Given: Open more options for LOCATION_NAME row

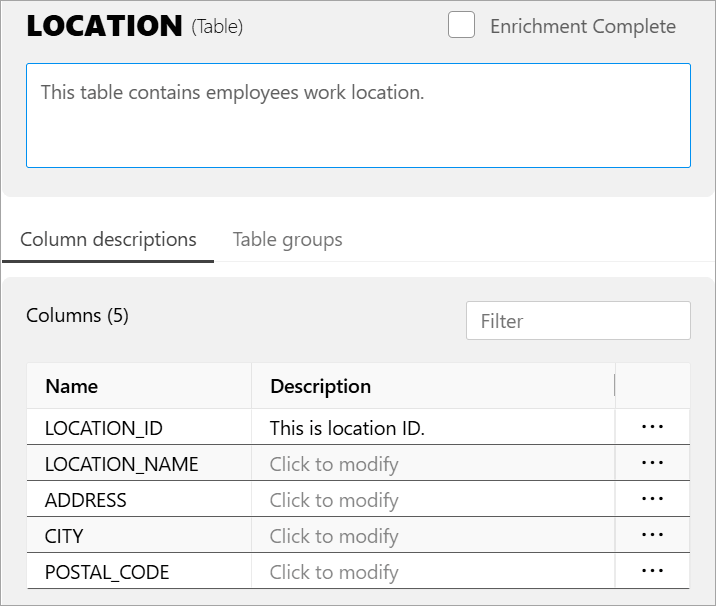Looking at the screenshot, I should 652,463.
